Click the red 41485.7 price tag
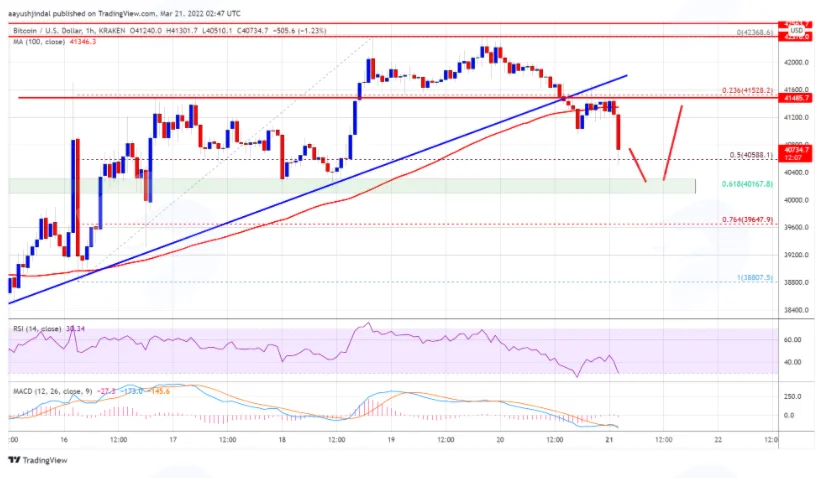 [x=796, y=98]
